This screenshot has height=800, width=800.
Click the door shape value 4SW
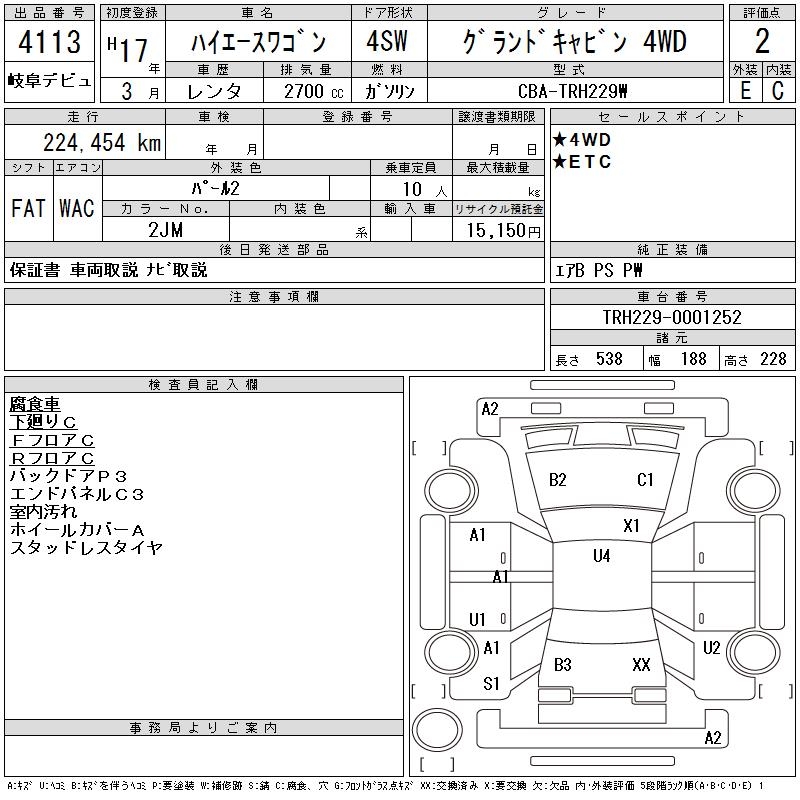click(x=387, y=41)
